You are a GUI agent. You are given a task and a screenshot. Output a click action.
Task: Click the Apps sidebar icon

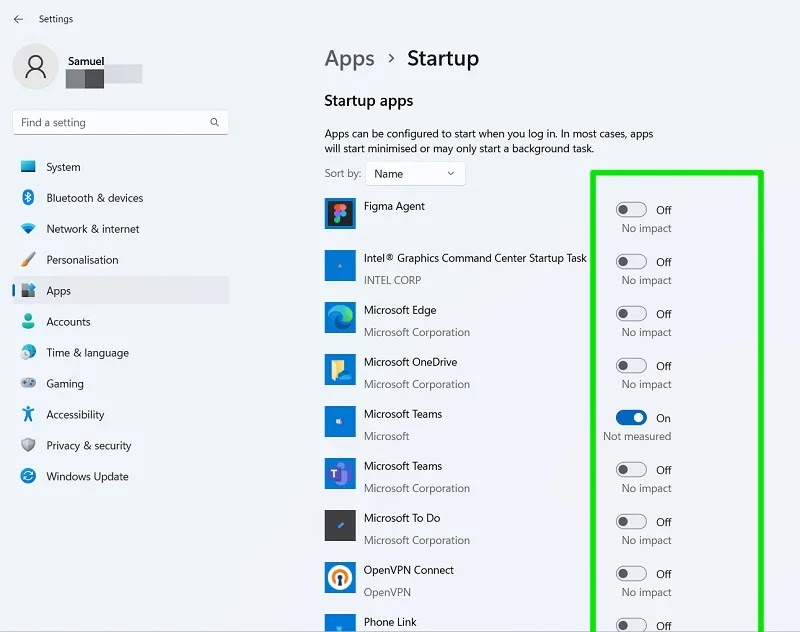tap(28, 290)
